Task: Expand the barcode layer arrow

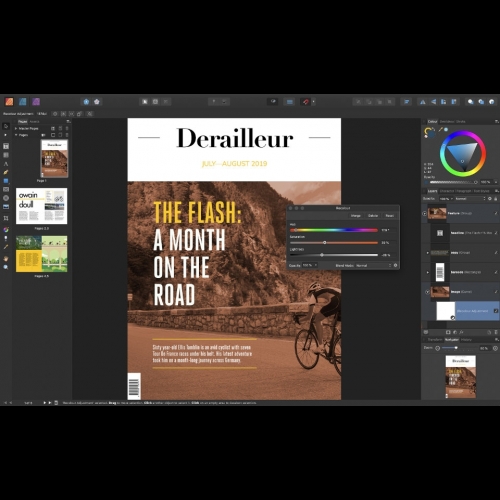Action: coord(428,272)
